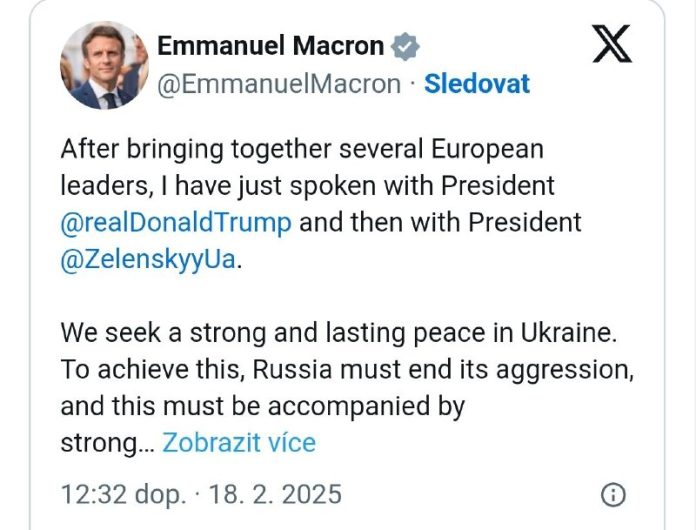
Task: Click the truncated 'strong…' text
Action: [106, 442]
